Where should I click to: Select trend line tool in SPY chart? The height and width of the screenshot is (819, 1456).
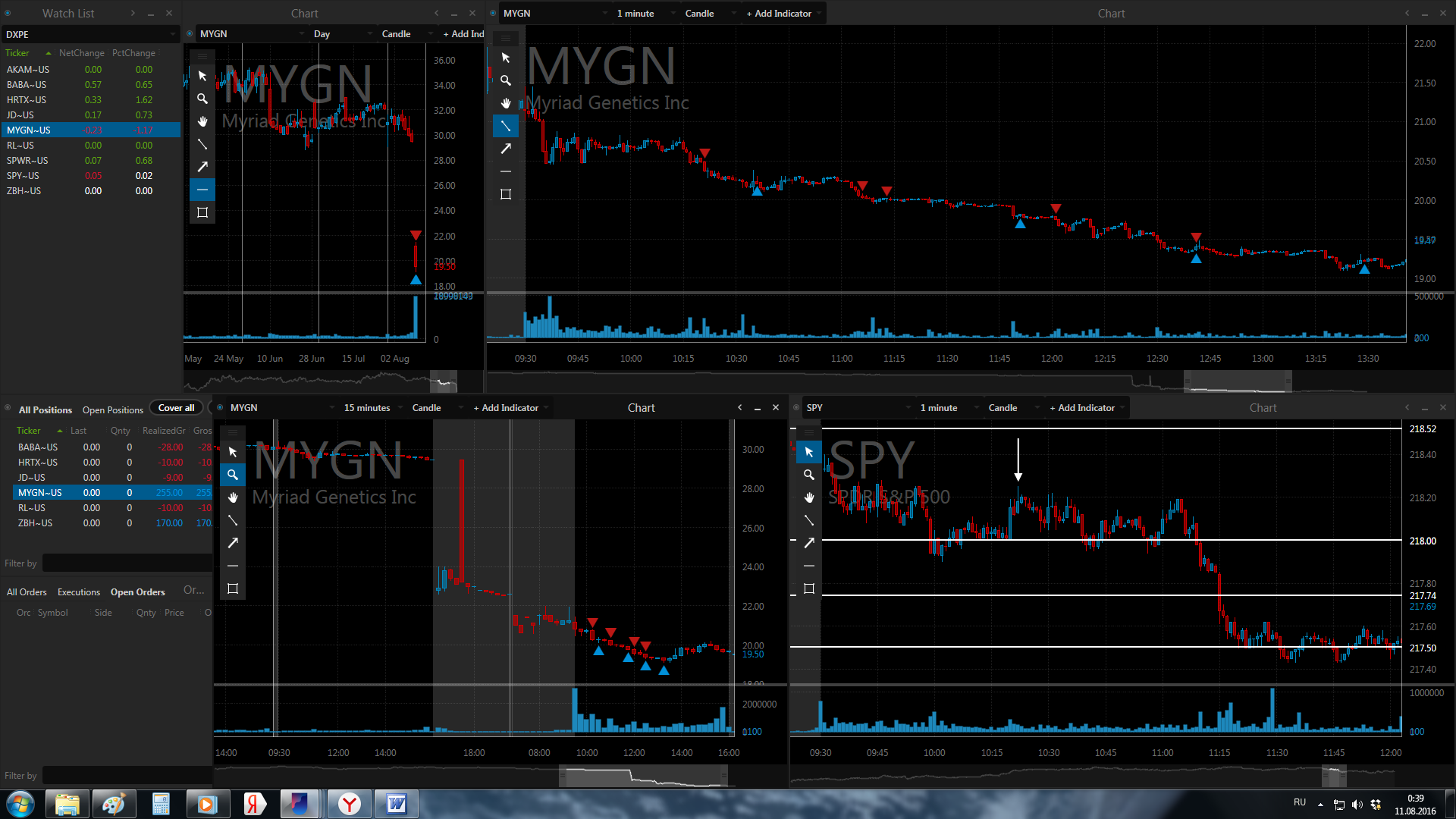(809, 520)
